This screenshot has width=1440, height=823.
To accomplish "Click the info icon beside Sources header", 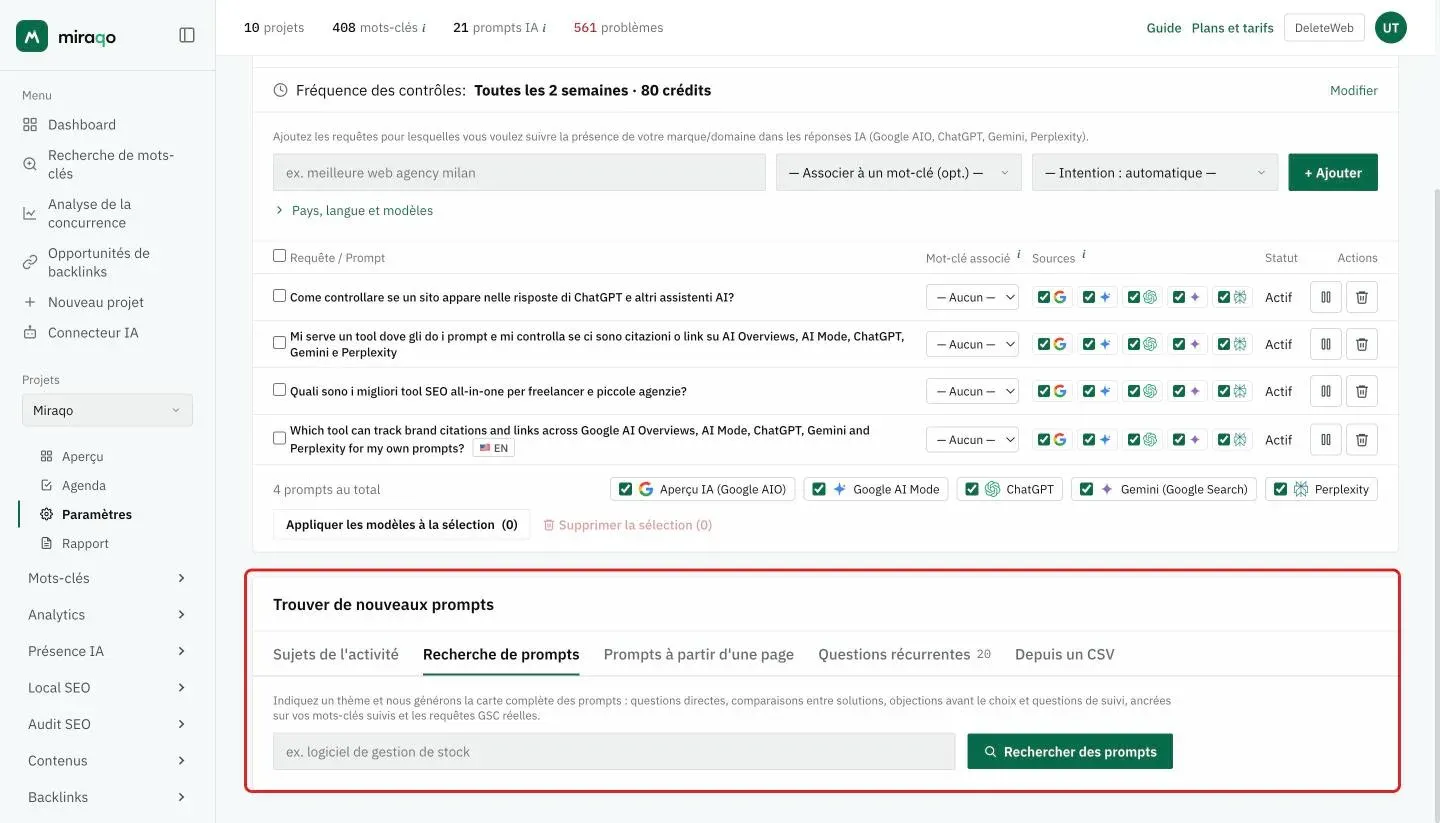I will 1084,255.
